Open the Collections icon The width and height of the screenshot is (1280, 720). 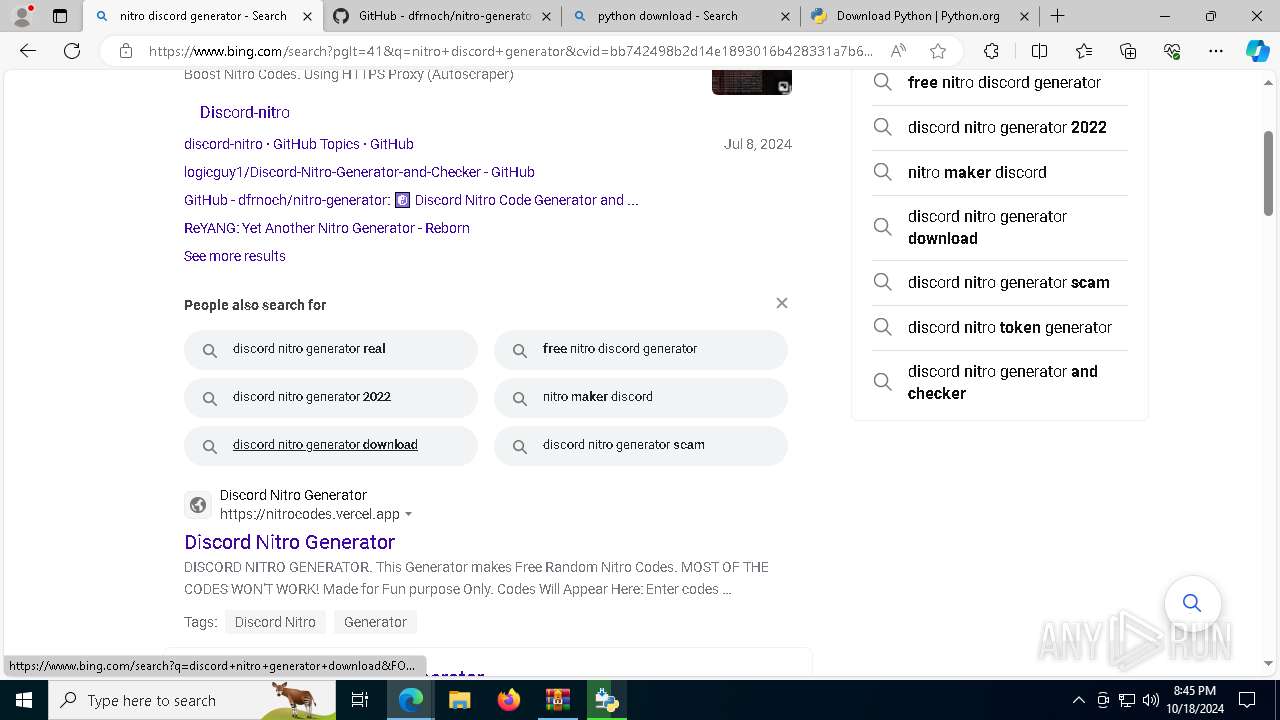point(1128,51)
